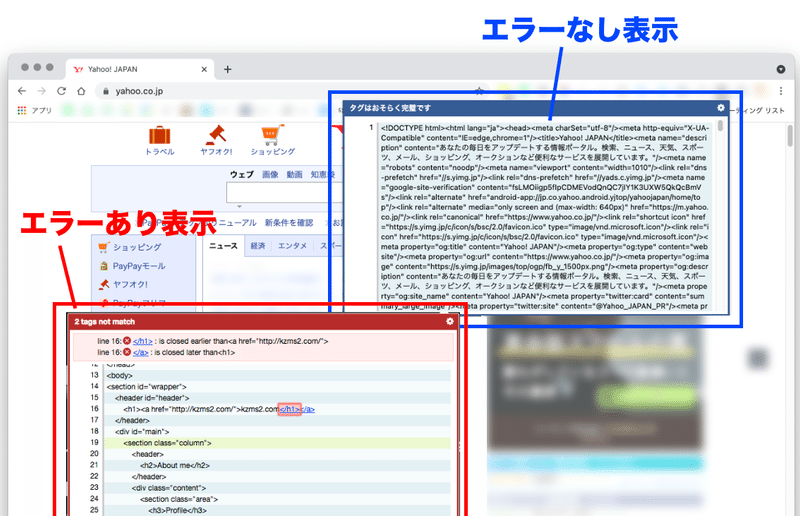Screen dimensions: 800x516
Task: Jump to </a> in the error list
Action: pos(140,353)
